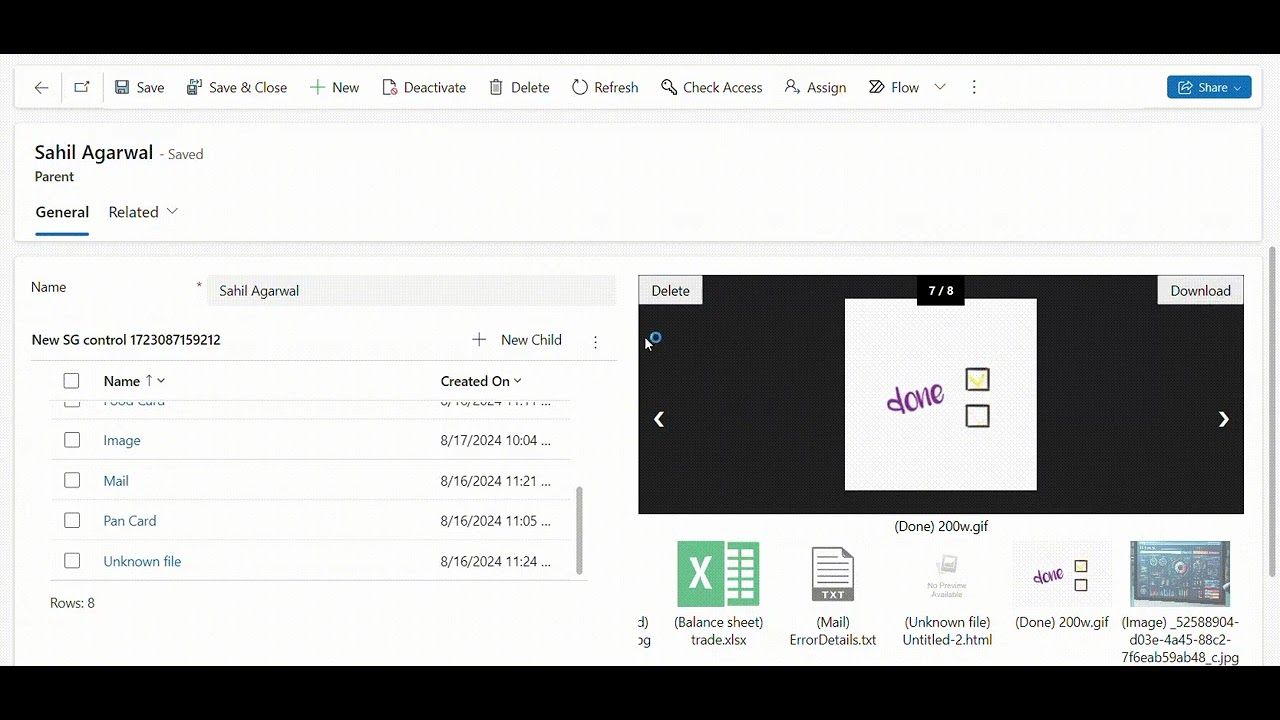This screenshot has height=720, width=1280.
Task: Click the done preview image
Action: point(941,395)
